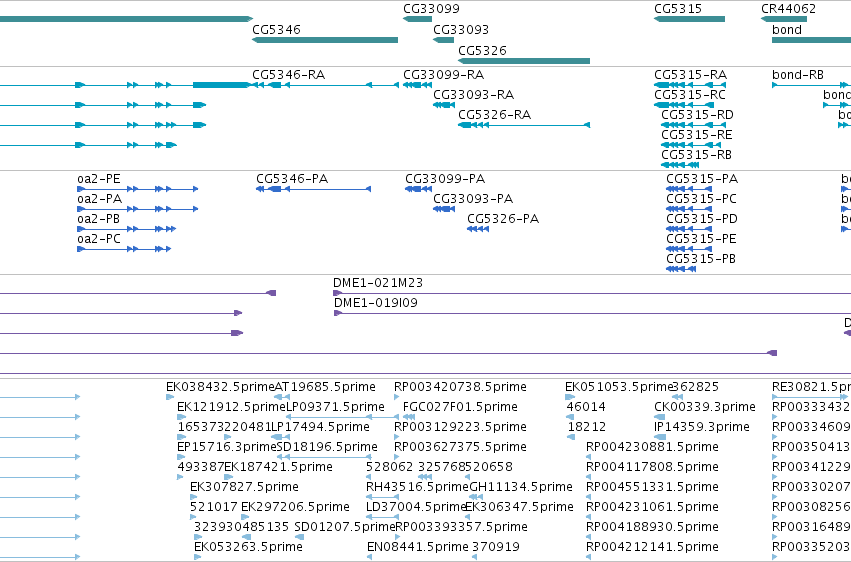The image size is (851, 562).
Task: Open EST RP004551331.5prime label
Action: [x=652, y=487]
